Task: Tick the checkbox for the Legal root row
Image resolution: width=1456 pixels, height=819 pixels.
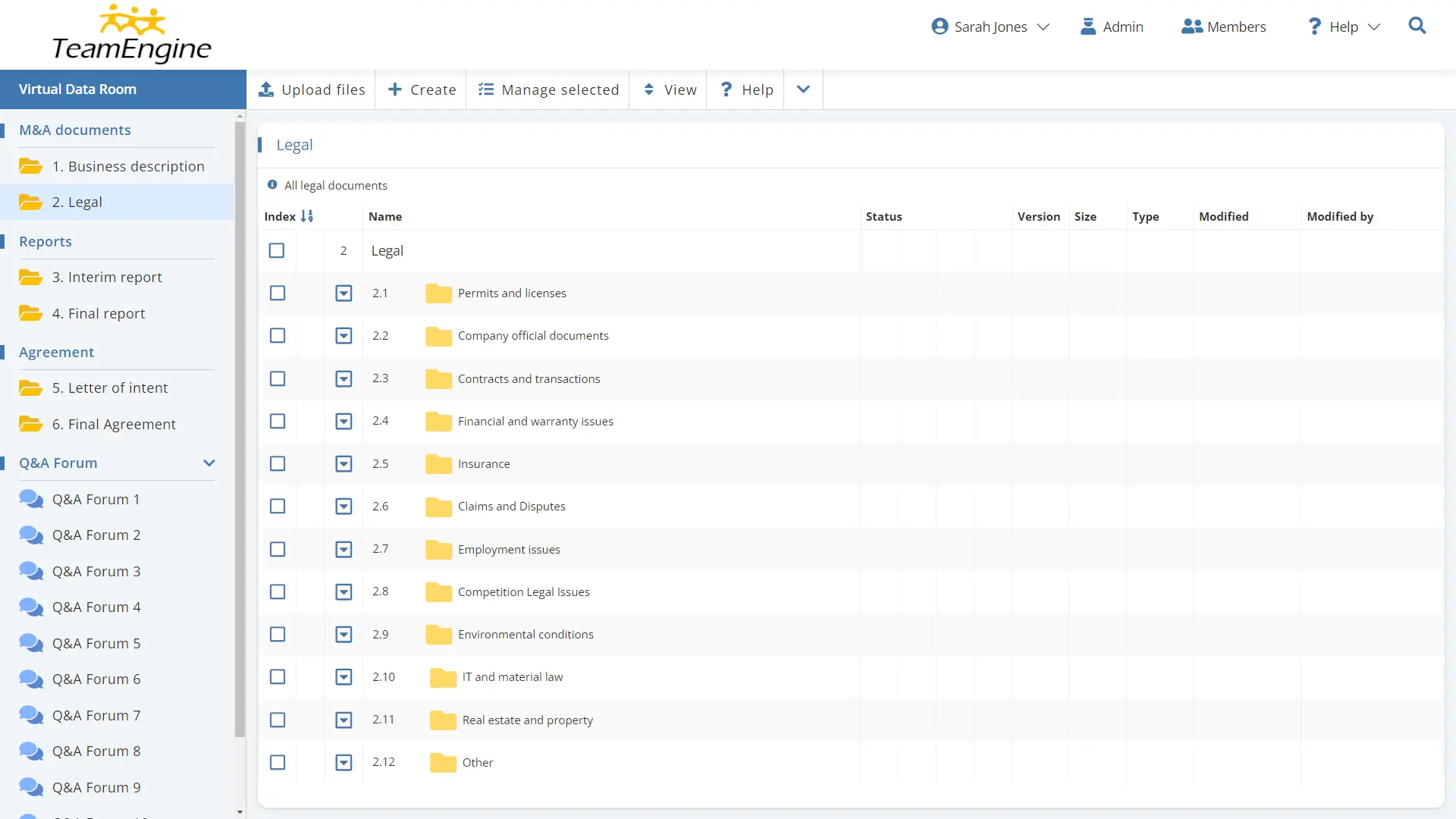Action: click(x=277, y=250)
